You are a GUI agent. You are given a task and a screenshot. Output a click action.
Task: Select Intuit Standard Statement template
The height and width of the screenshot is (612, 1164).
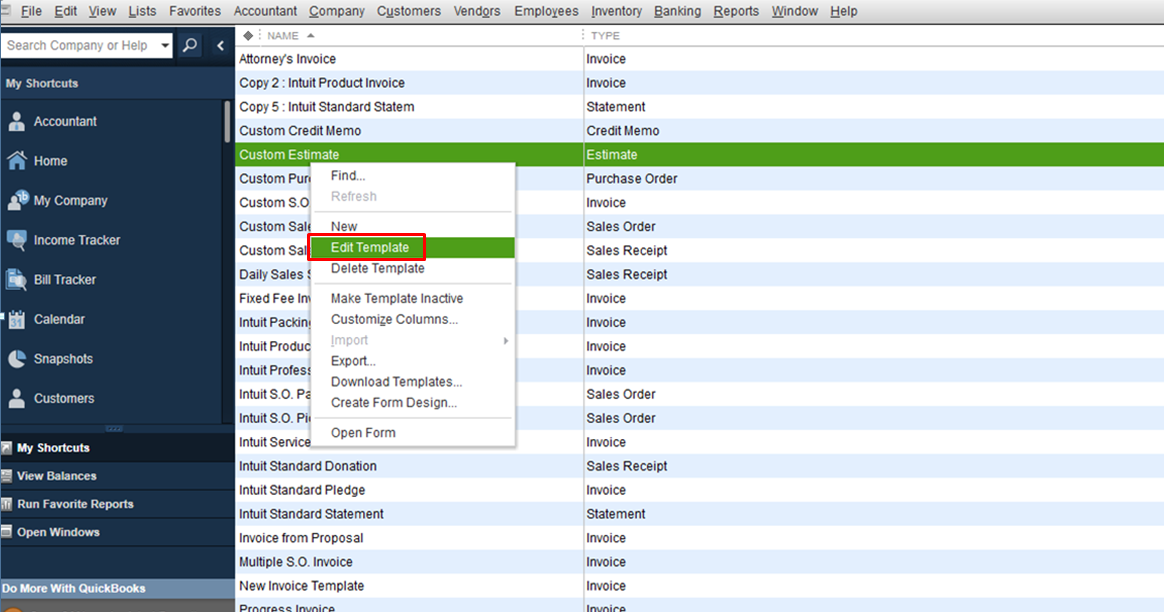click(x=699, y=514)
